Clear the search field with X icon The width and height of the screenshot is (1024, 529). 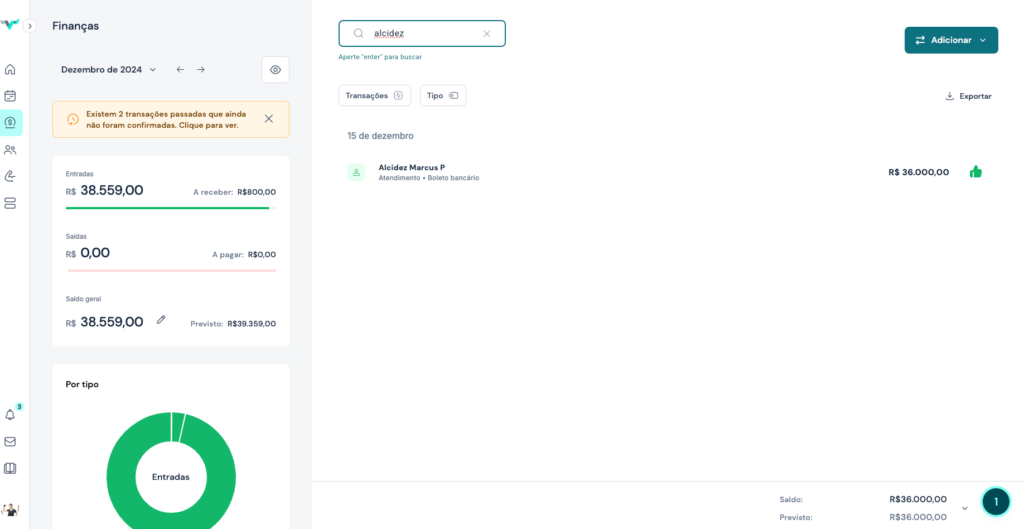(x=487, y=33)
